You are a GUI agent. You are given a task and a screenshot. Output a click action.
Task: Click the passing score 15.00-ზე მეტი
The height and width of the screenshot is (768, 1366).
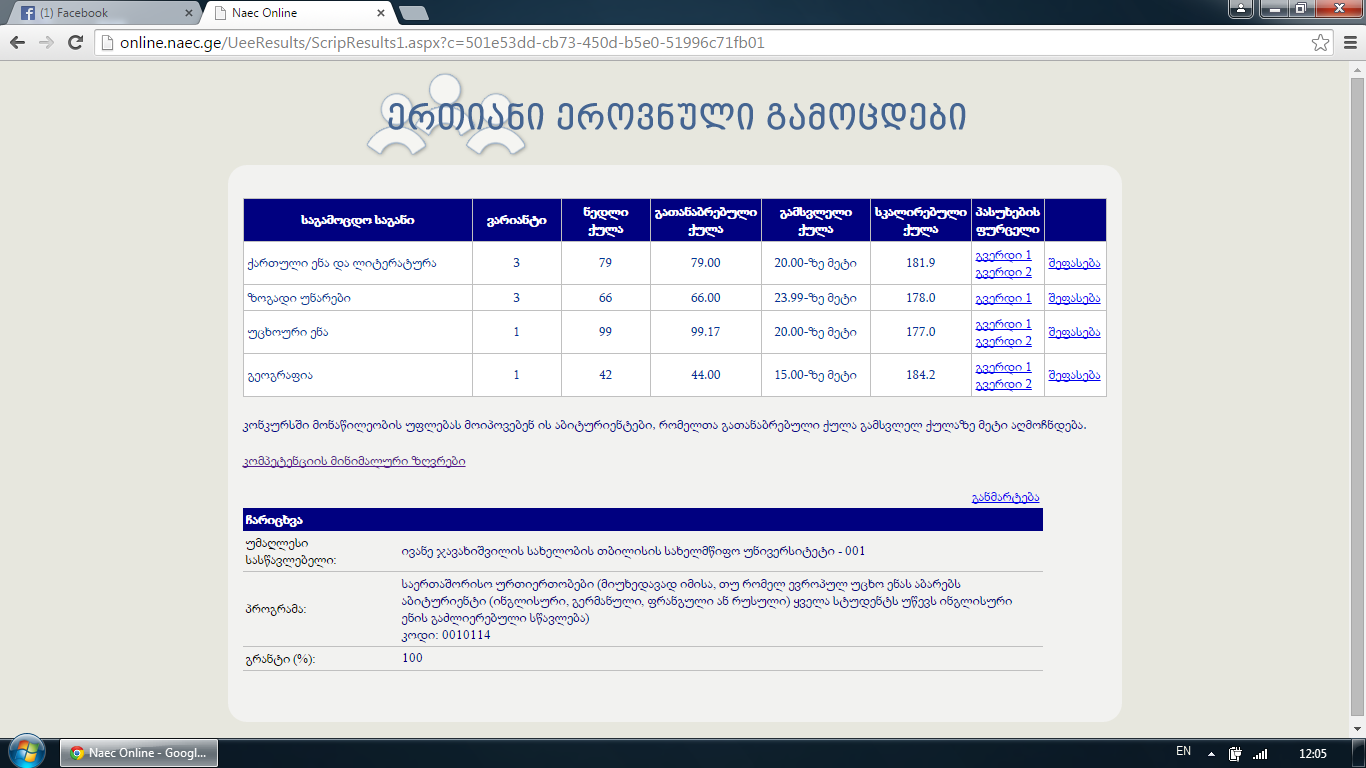(816, 375)
